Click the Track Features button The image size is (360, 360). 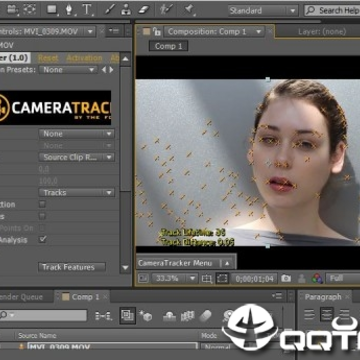(72, 267)
